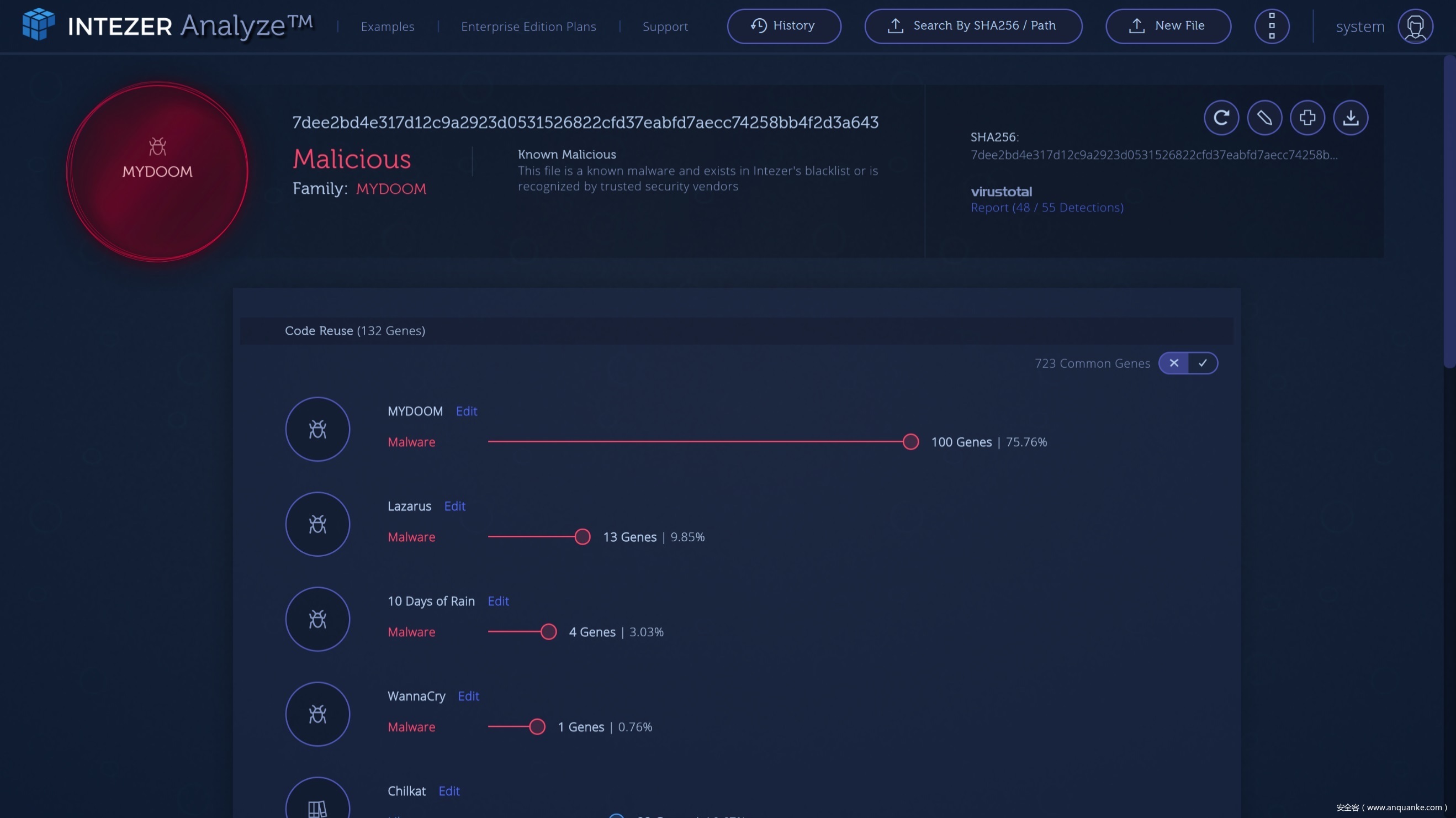1456x818 pixels.
Task: Go to Enterprise Edition Plans
Action: tap(528, 27)
